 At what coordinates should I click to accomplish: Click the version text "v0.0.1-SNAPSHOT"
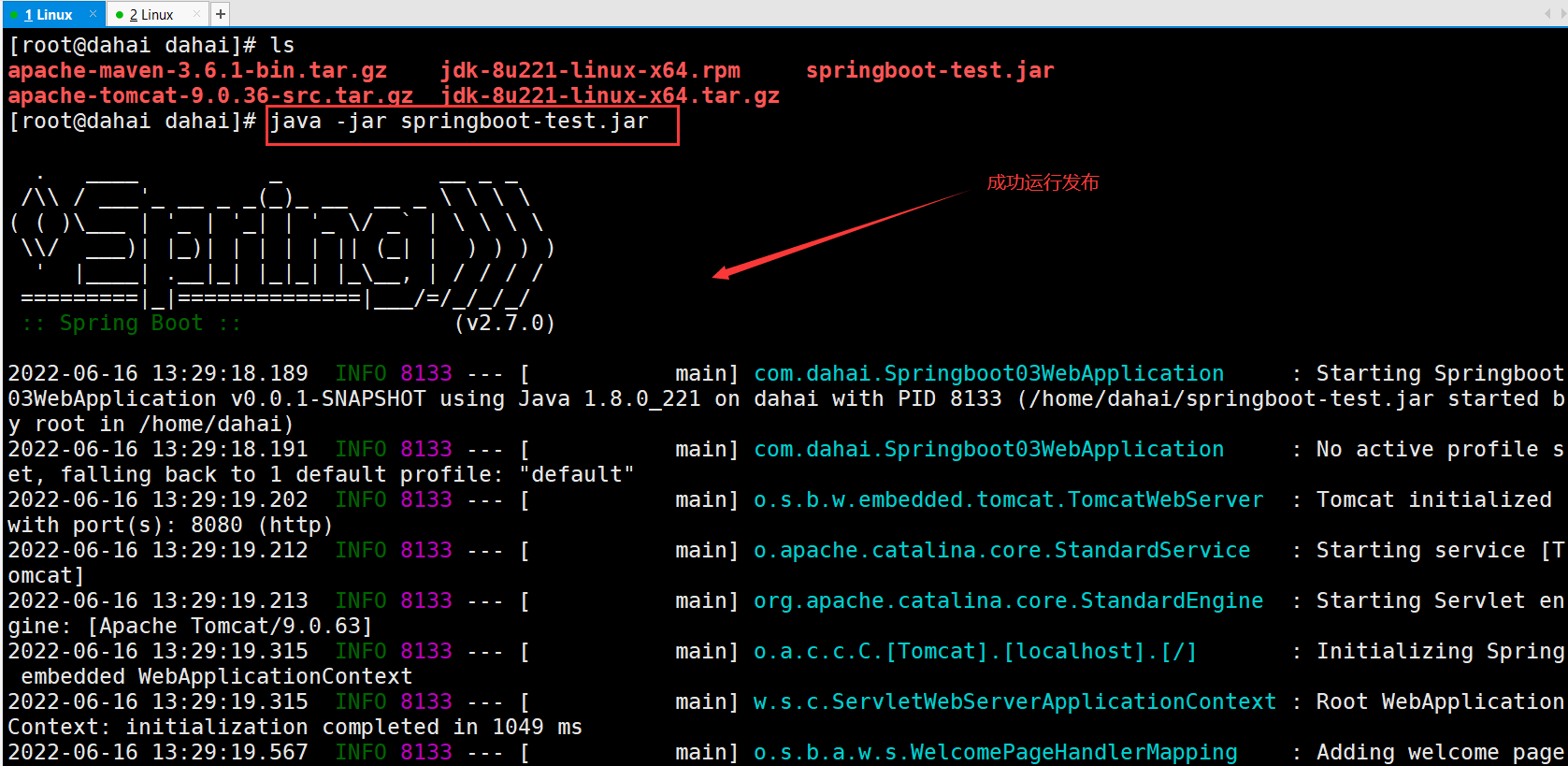[x=328, y=399]
